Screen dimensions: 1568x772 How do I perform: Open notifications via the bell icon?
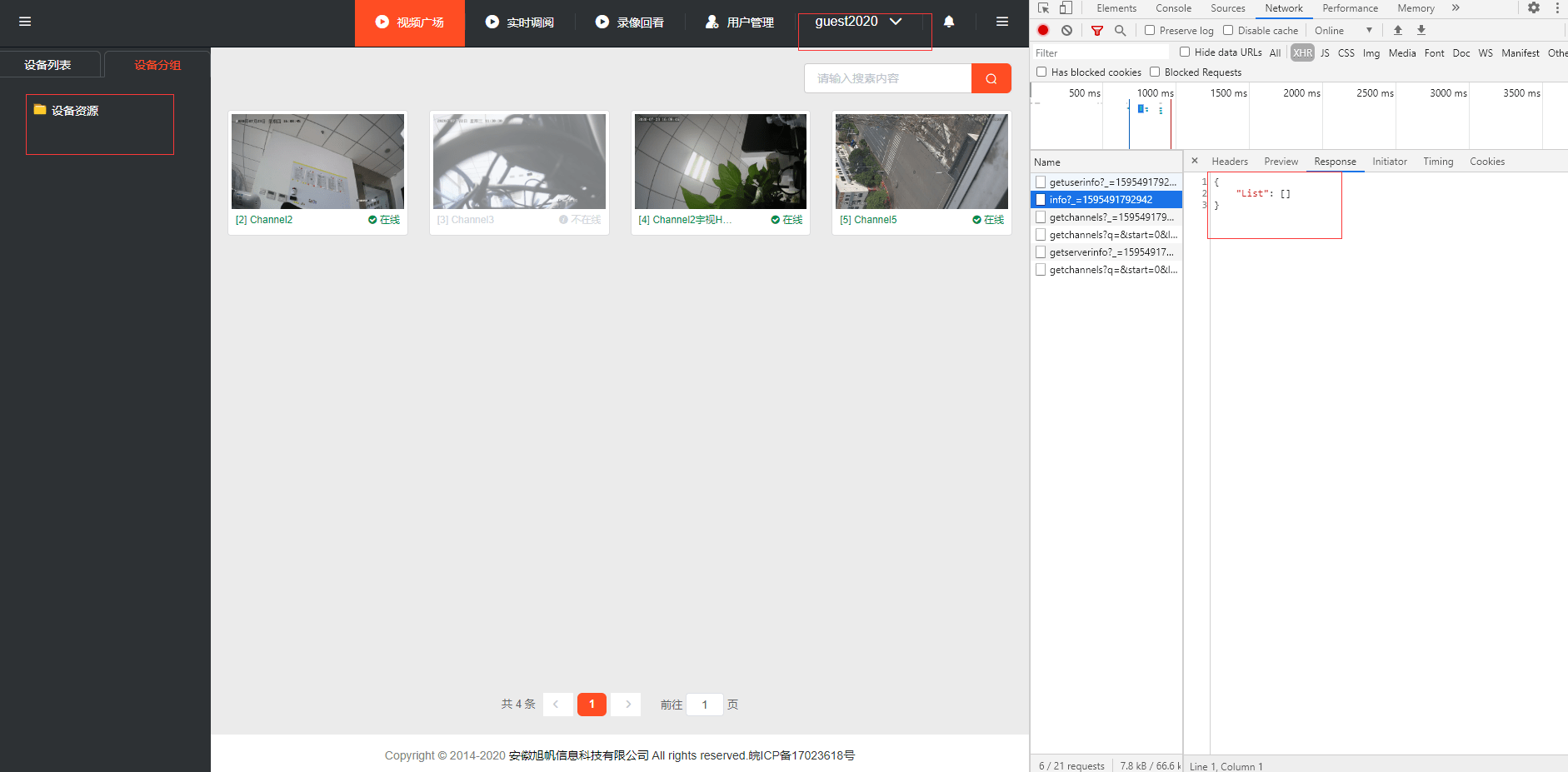(x=949, y=22)
